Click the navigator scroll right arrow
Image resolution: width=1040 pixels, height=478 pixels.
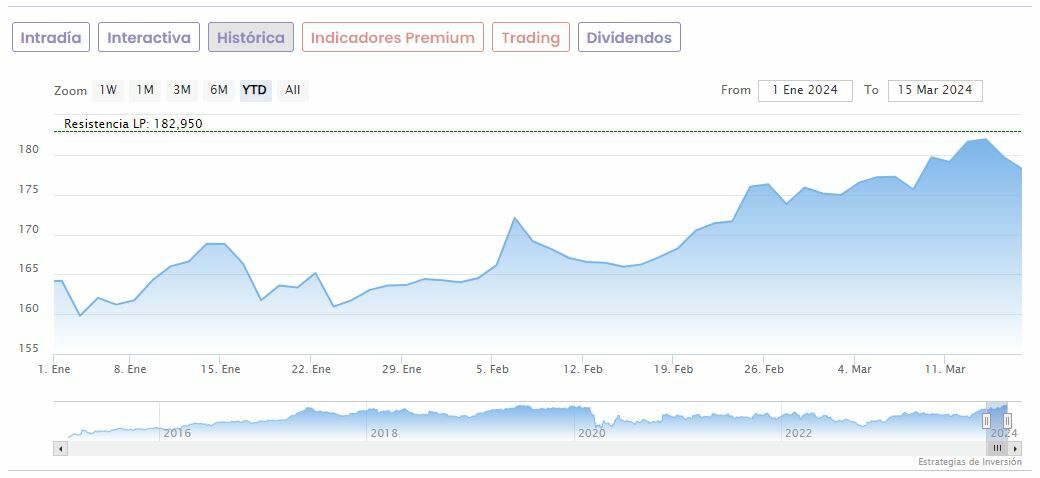click(x=1015, y=448)
